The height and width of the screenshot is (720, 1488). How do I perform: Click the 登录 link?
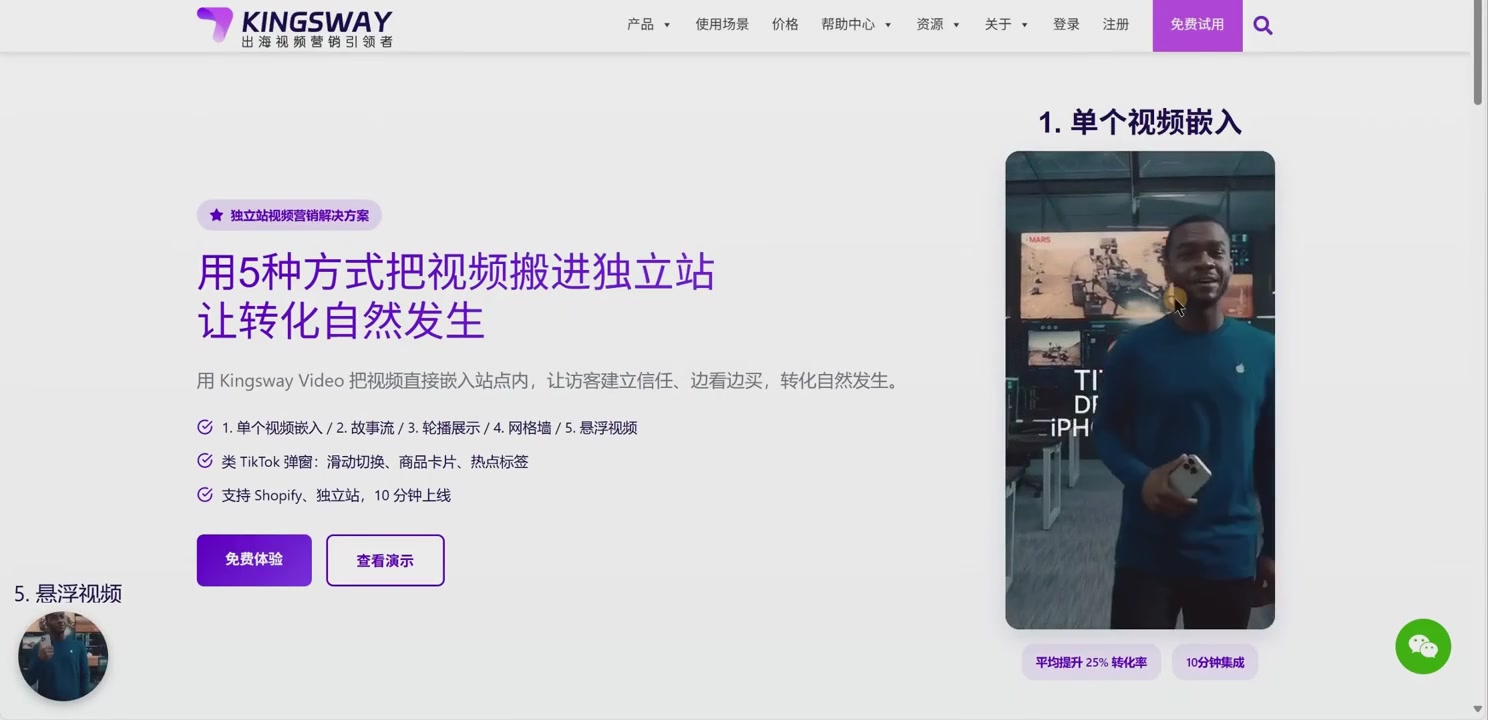[1066, 25]
